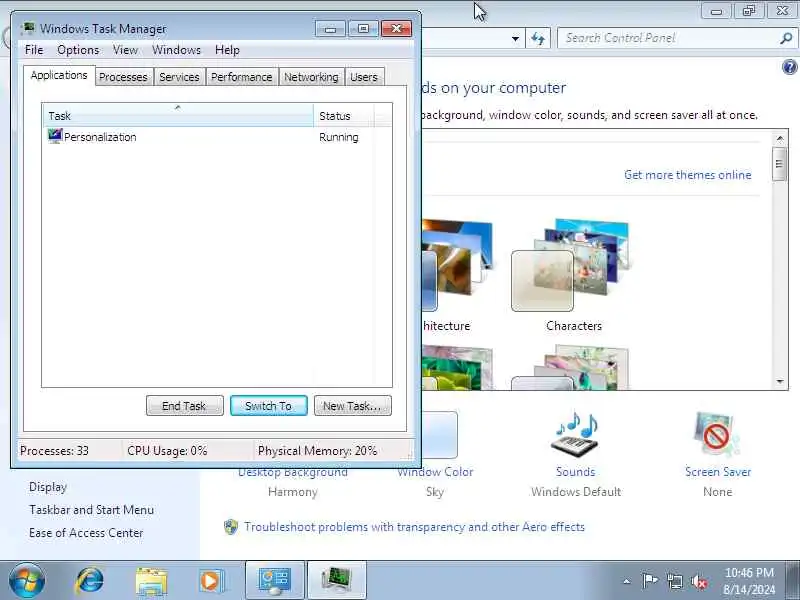This screenshot has height=600, width=800.
Task: Open the address bar history dropdown arrow
Action: coord(515,38)
